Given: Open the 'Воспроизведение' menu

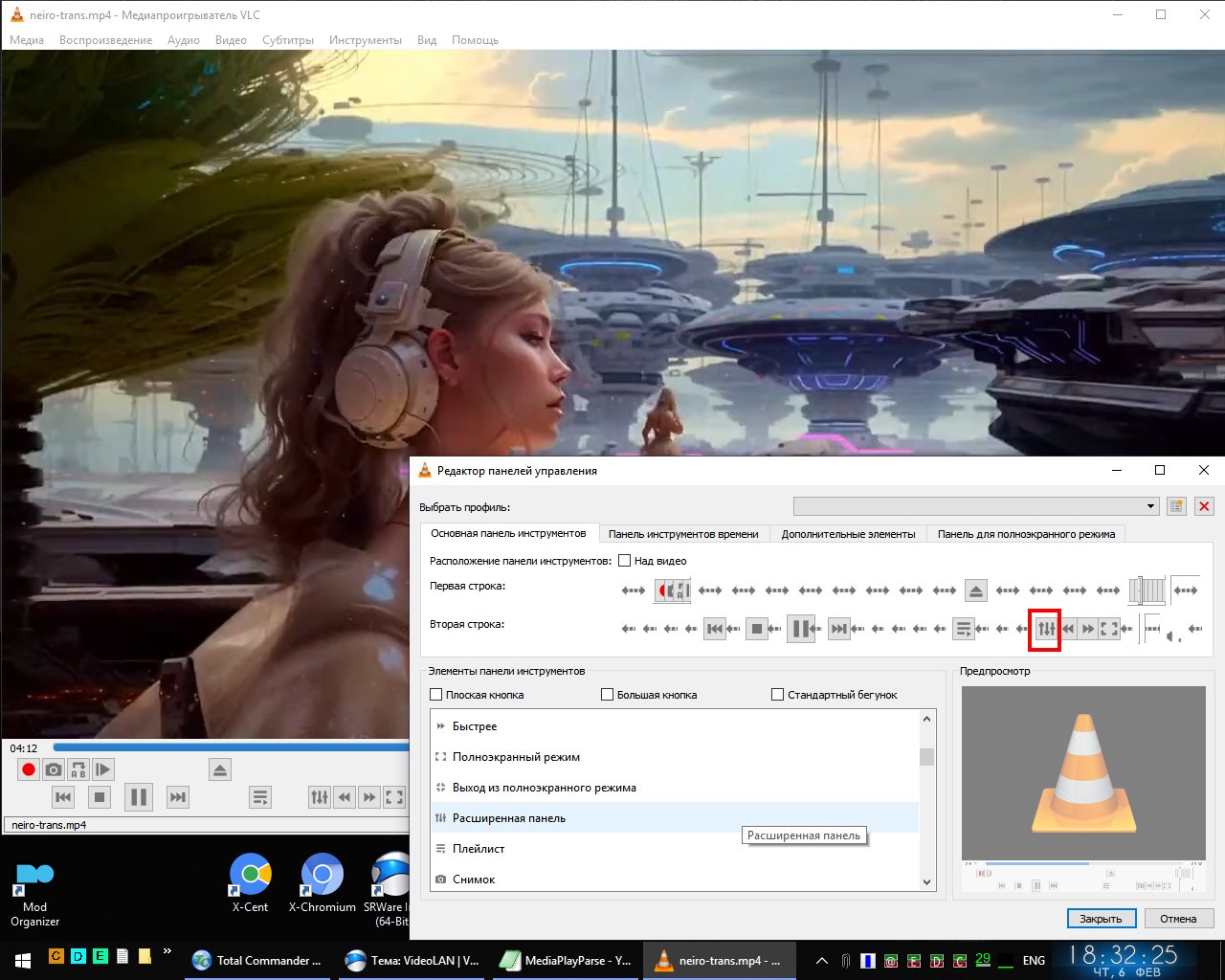Looking at the screenshot, I should 105,40.
